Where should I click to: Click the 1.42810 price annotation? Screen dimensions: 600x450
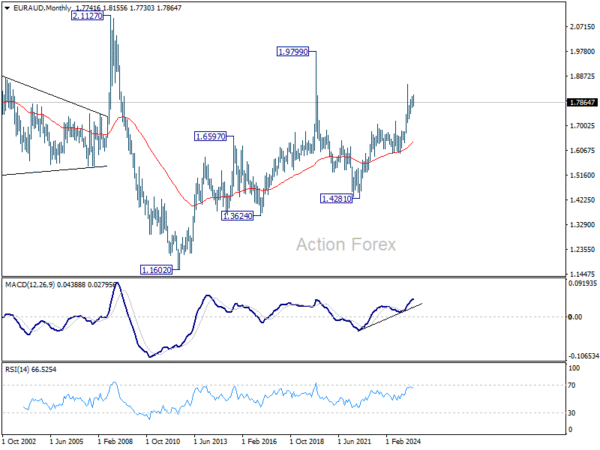[x=336, y=199]
